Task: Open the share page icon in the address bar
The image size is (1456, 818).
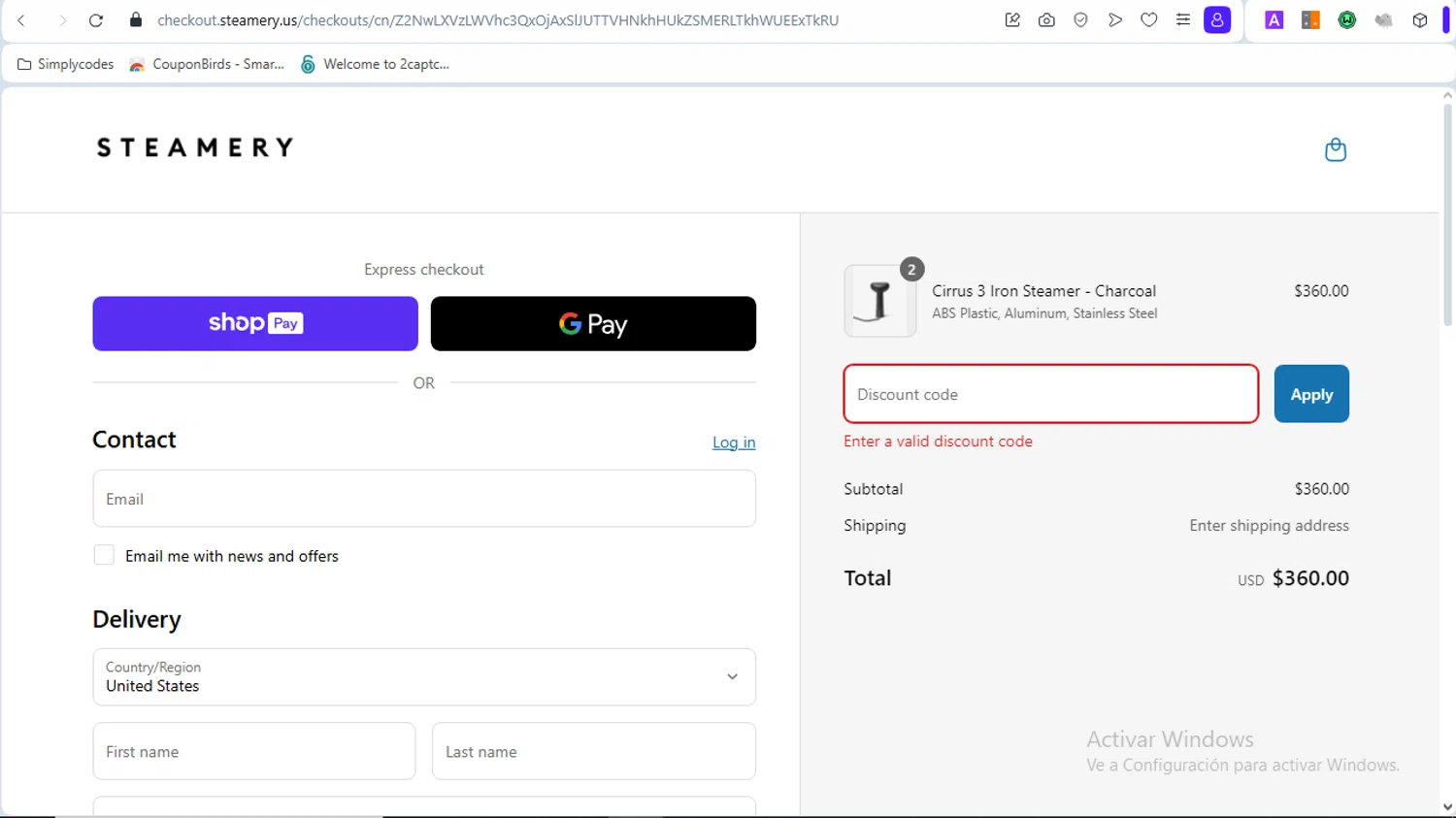Action: 1012,19
